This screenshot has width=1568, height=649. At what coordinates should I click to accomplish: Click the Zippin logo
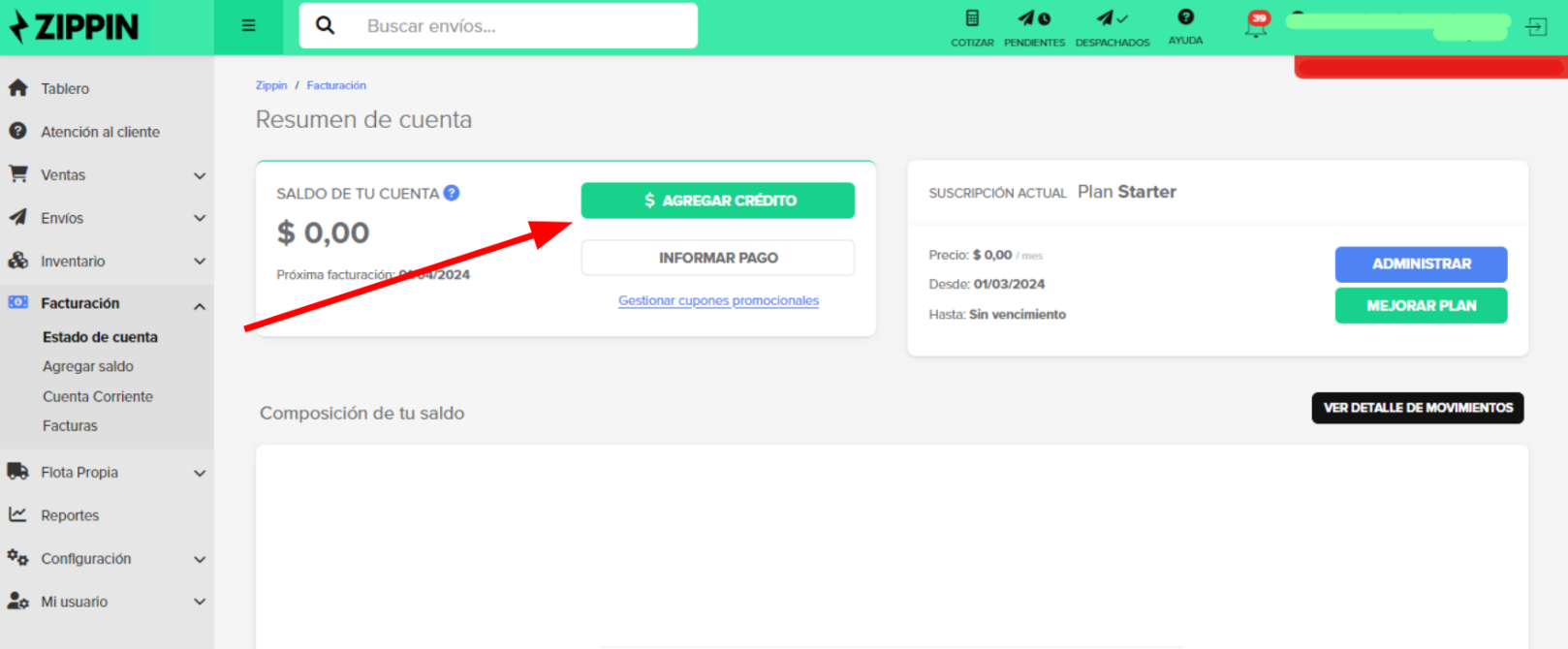coord(74,27)
